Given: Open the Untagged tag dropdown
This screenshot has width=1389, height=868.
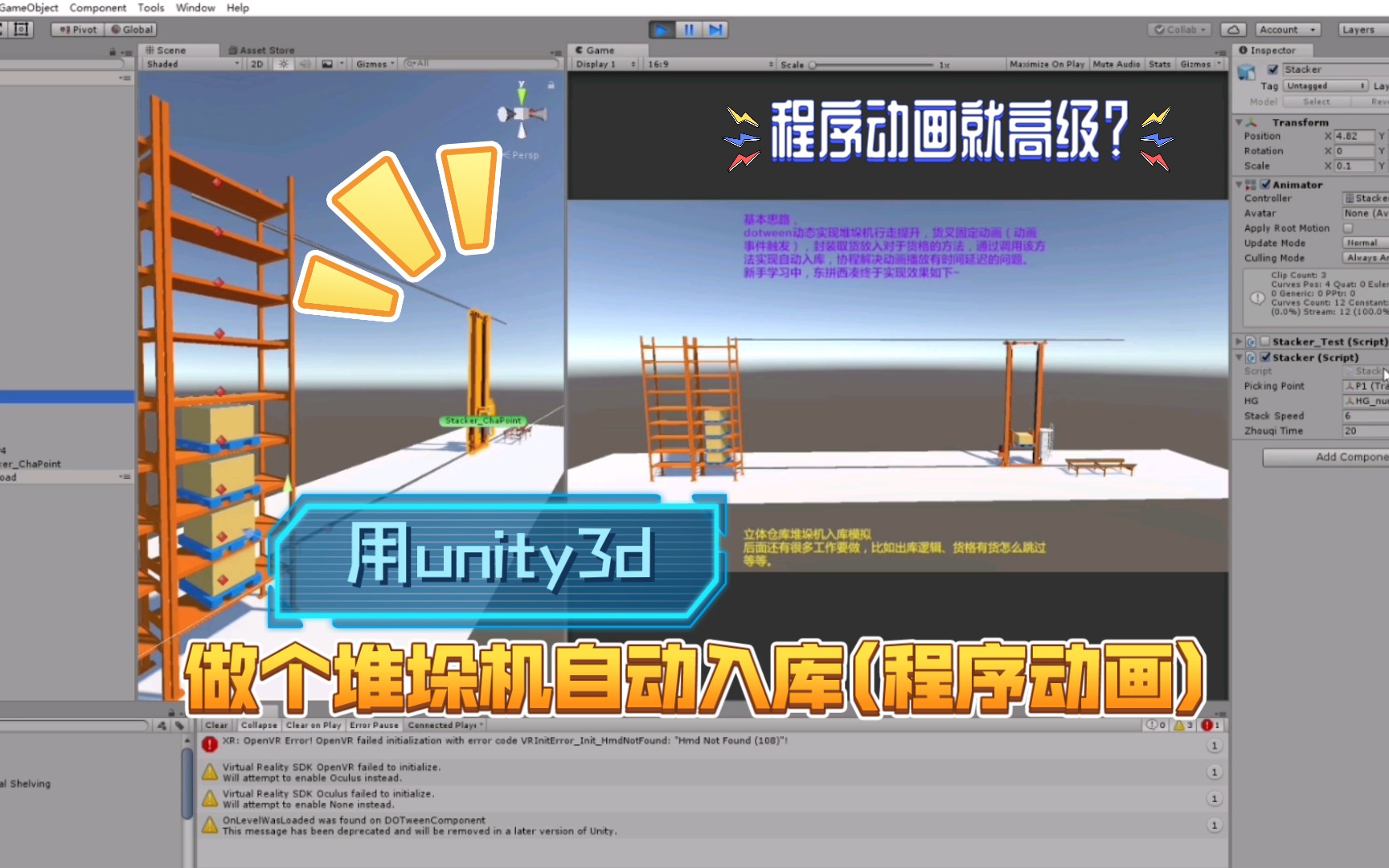Looking at the screenshot, I should pos(1325,85).
